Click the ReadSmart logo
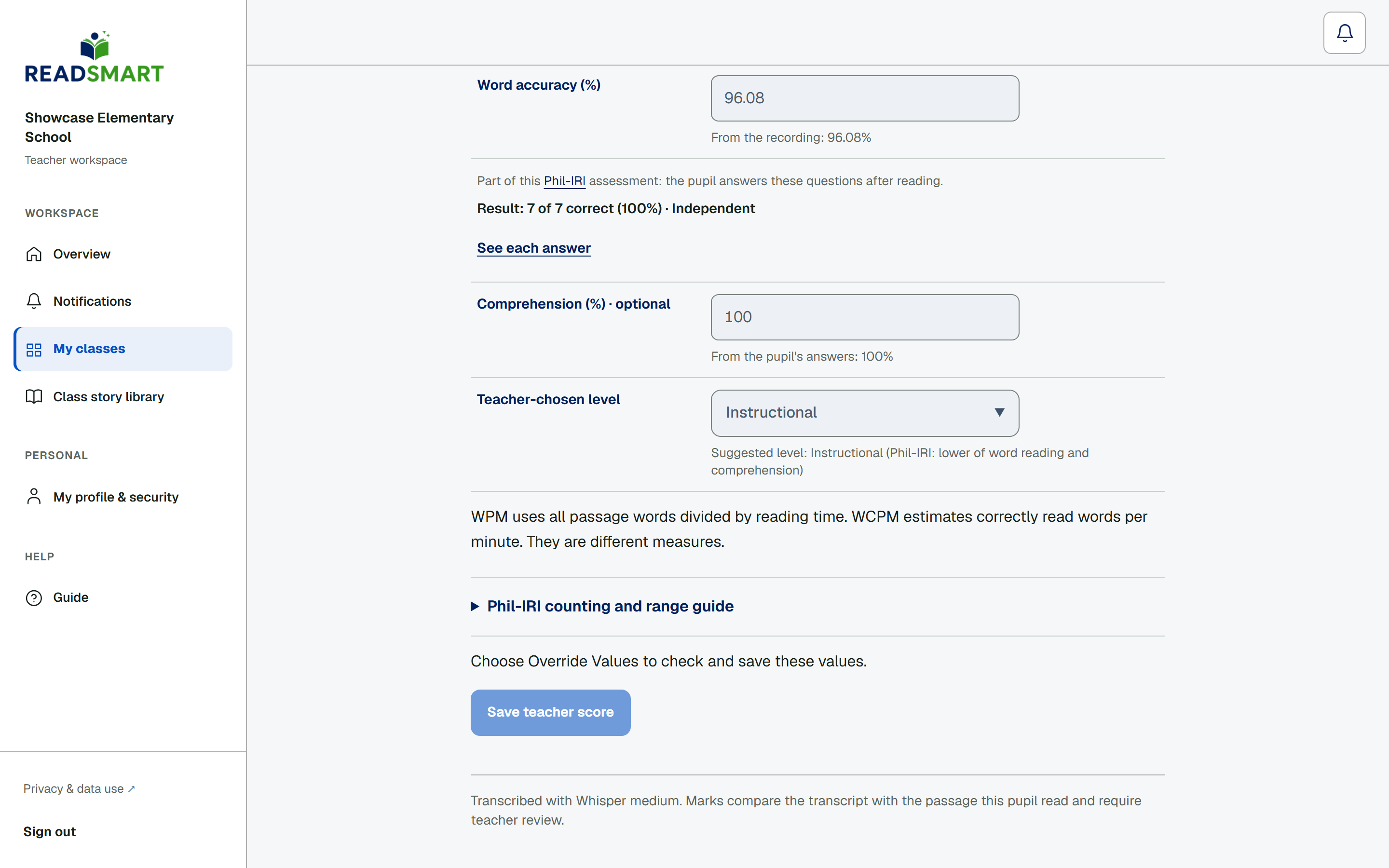The width and height of the screenshot is (1389, 868). click(x=94, y=57)
